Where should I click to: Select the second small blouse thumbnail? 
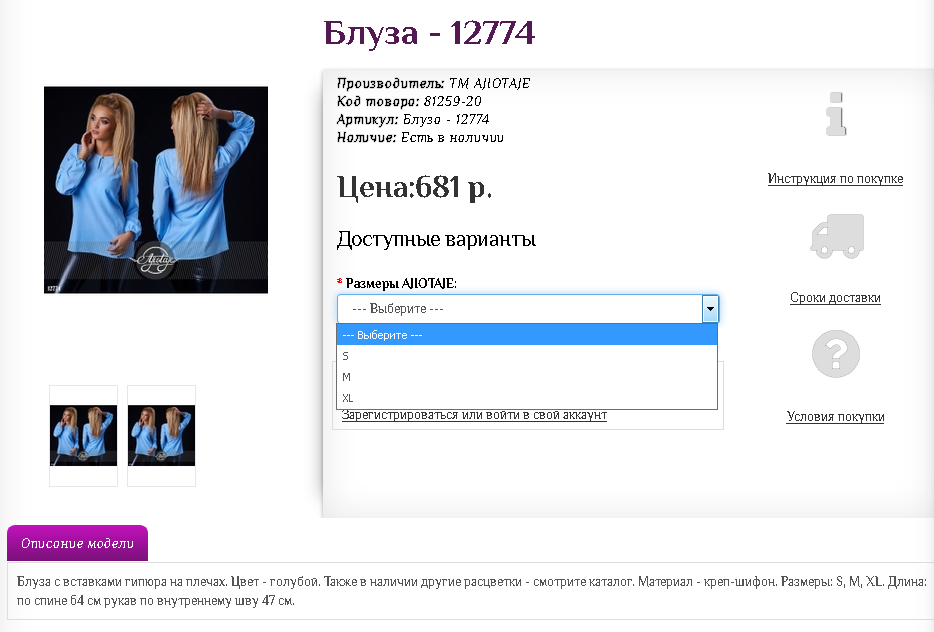(x=161, y=435)
